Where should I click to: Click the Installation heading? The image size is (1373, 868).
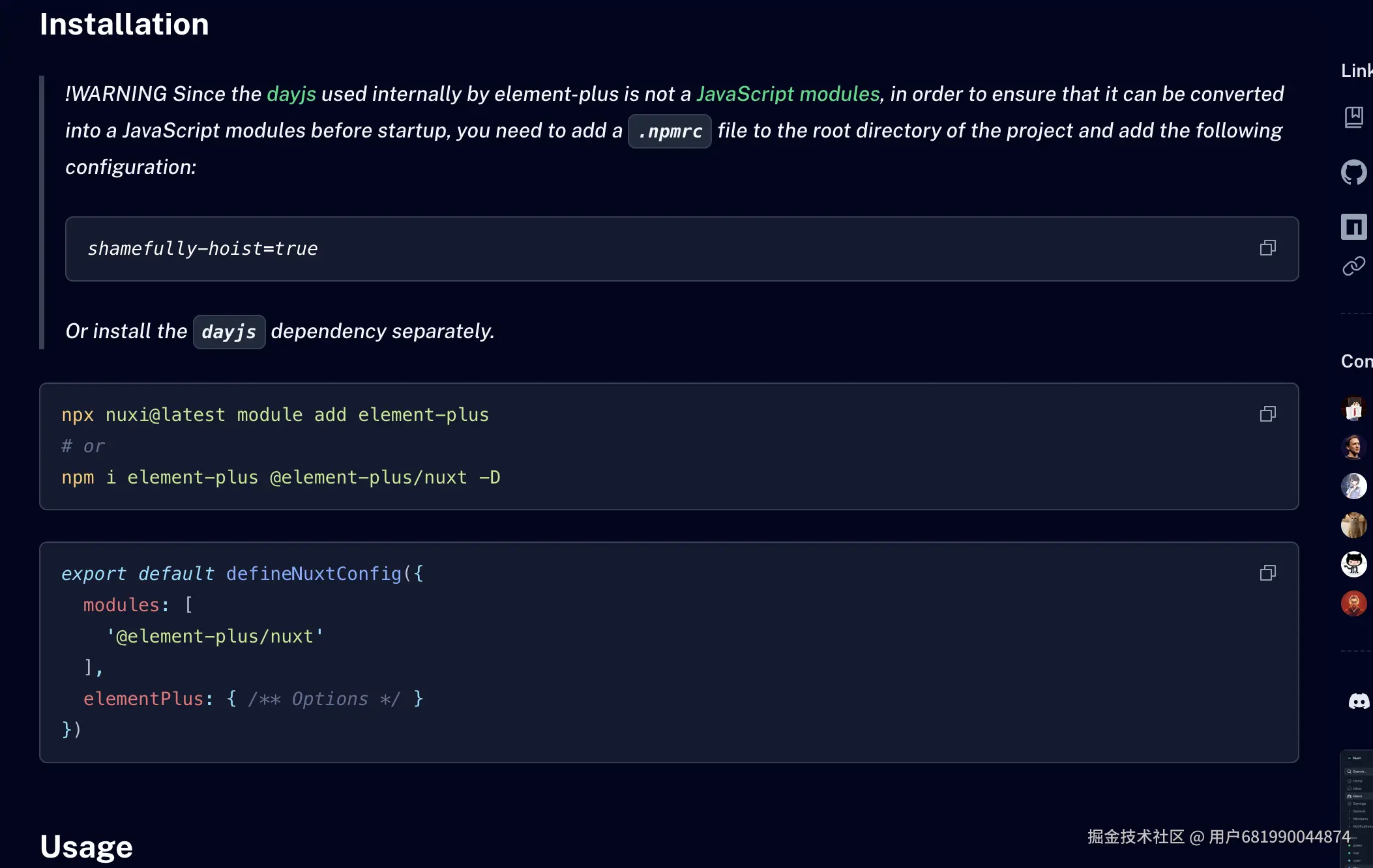click(x=125, y=25)
